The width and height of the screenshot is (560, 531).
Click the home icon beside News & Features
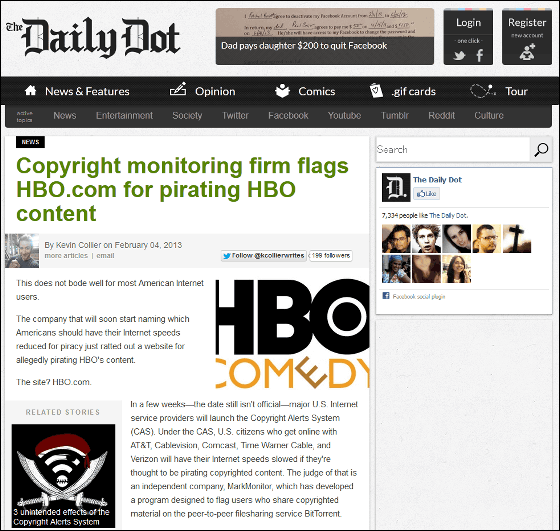point(30,91)
